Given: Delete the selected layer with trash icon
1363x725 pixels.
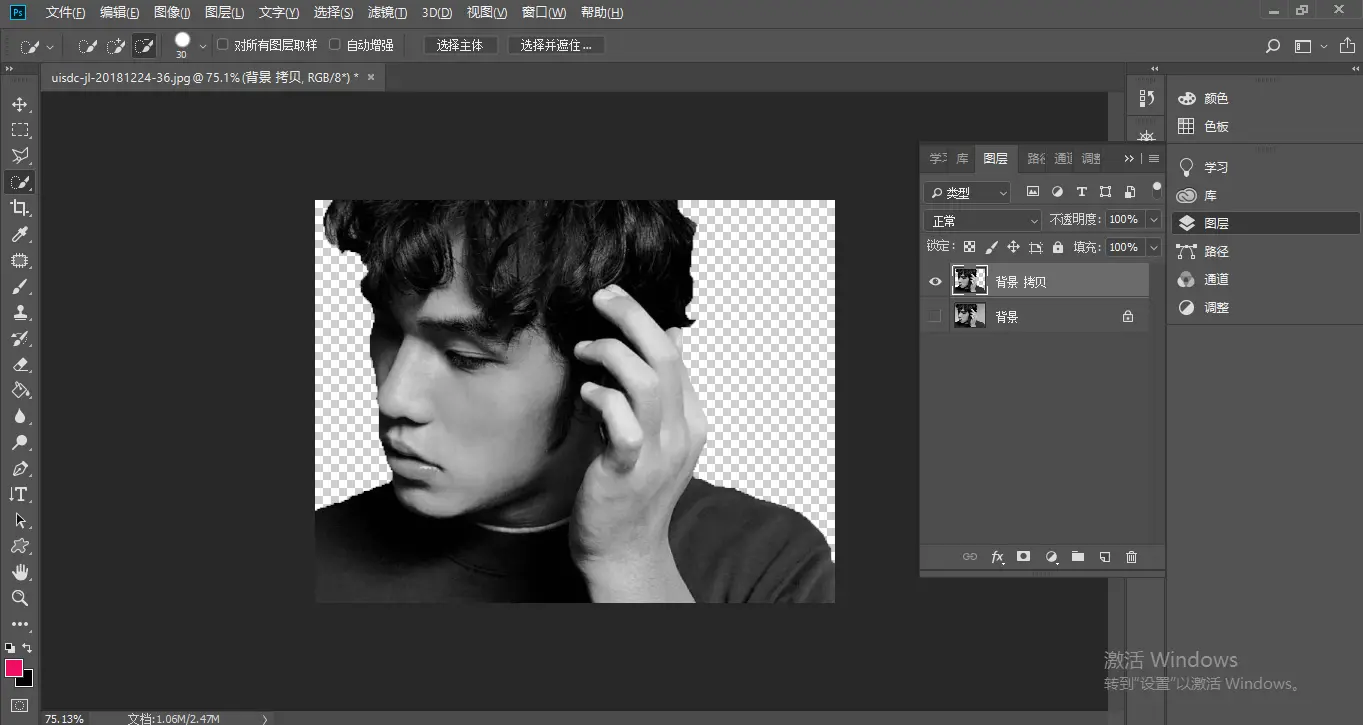Looking at the screenshot, I should (x=1132, y=557).
